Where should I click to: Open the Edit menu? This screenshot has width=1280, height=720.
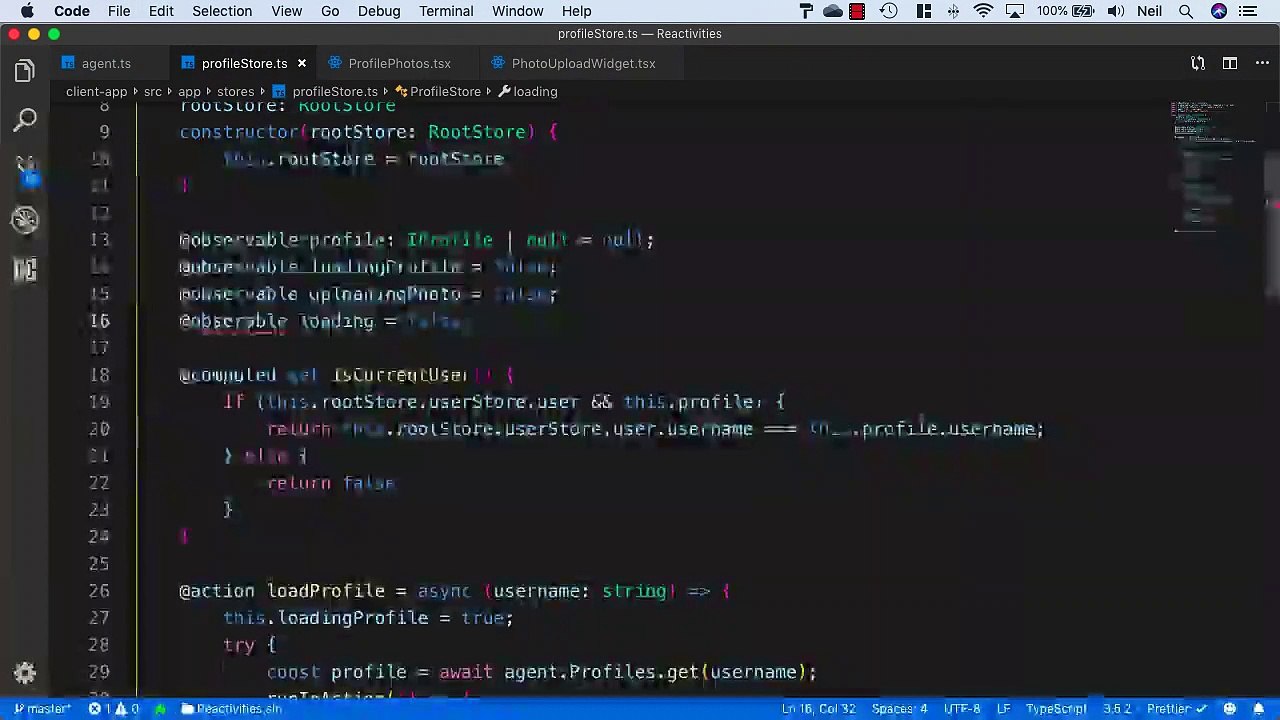coord(161,11)
